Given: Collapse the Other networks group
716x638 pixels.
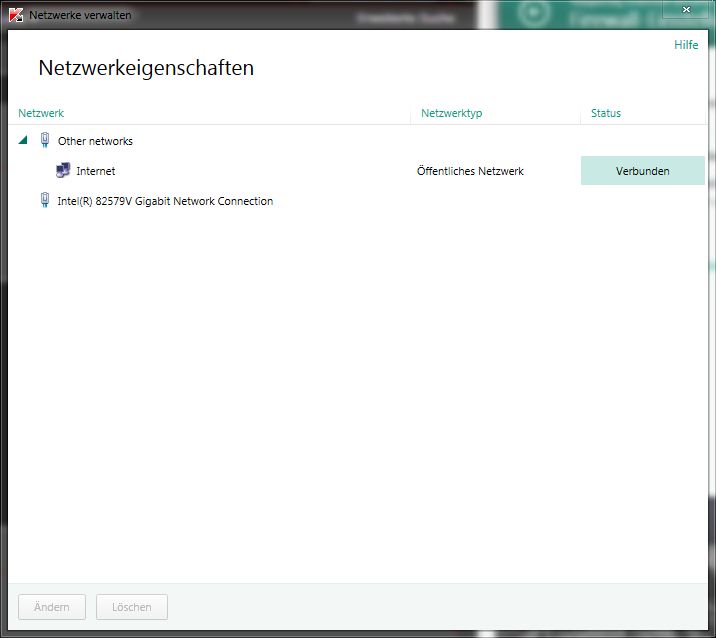Looking at the screenshot, I should 23,140.
